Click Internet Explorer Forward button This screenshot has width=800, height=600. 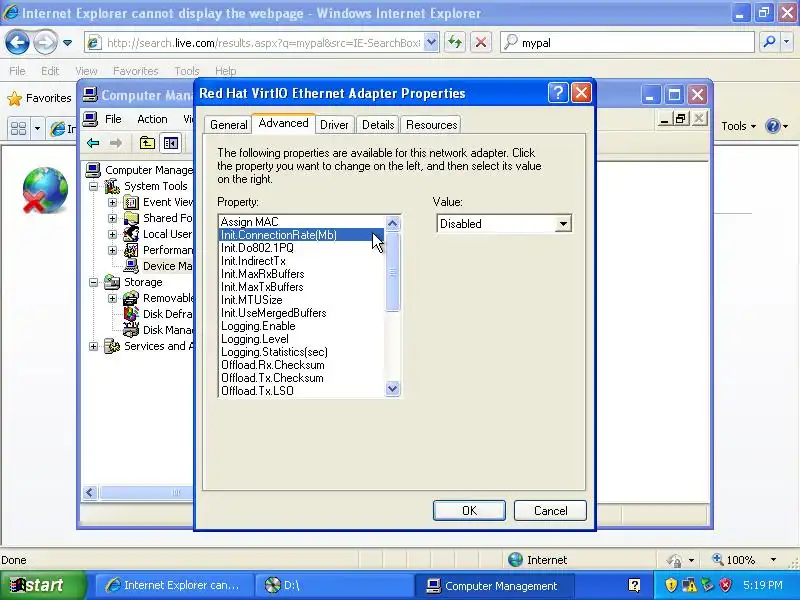[45, 42]
